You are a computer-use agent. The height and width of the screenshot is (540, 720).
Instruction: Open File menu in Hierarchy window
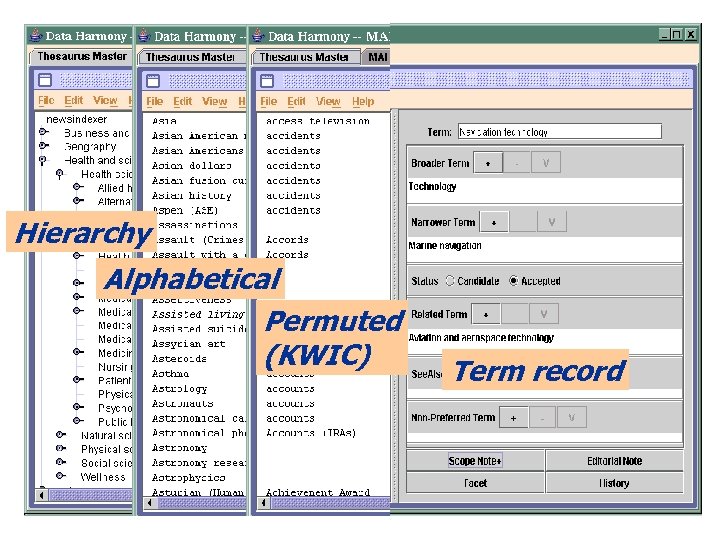[x=46, y=100]
